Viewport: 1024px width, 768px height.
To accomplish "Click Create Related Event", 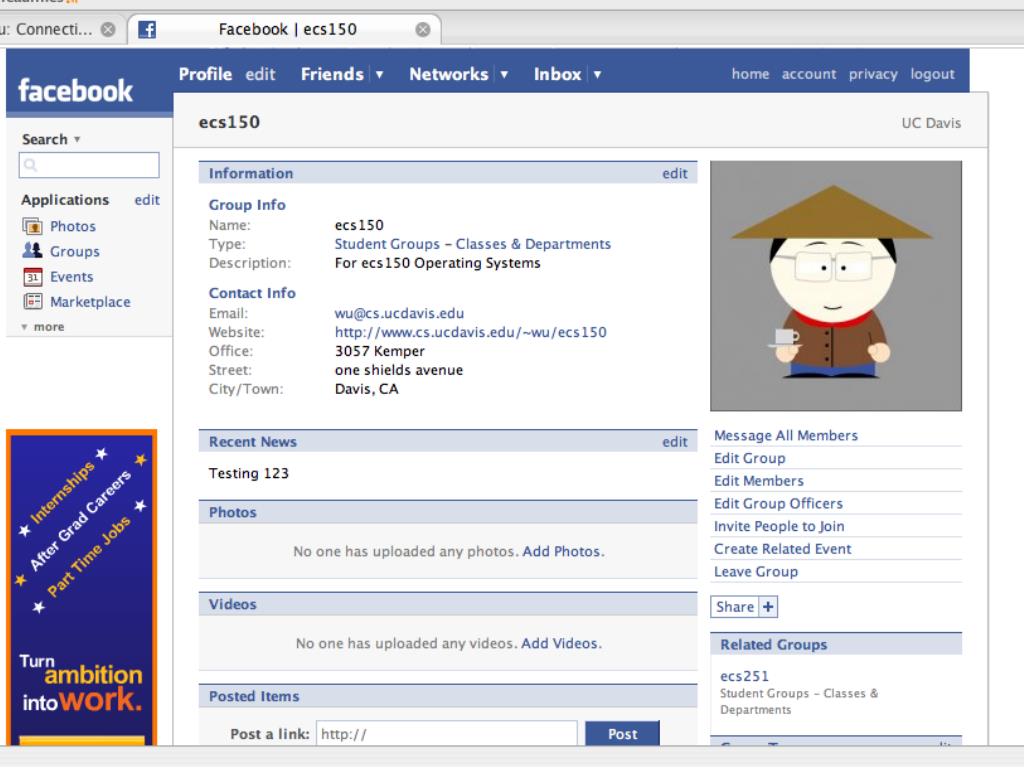I will tap(782, 549).
